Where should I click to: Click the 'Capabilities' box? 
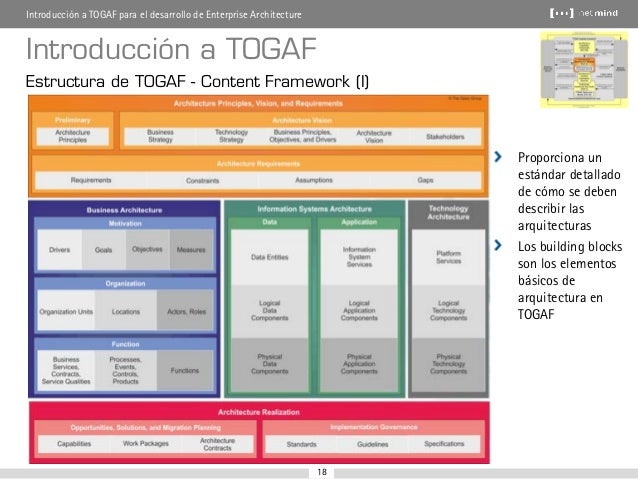pos(74,444)
